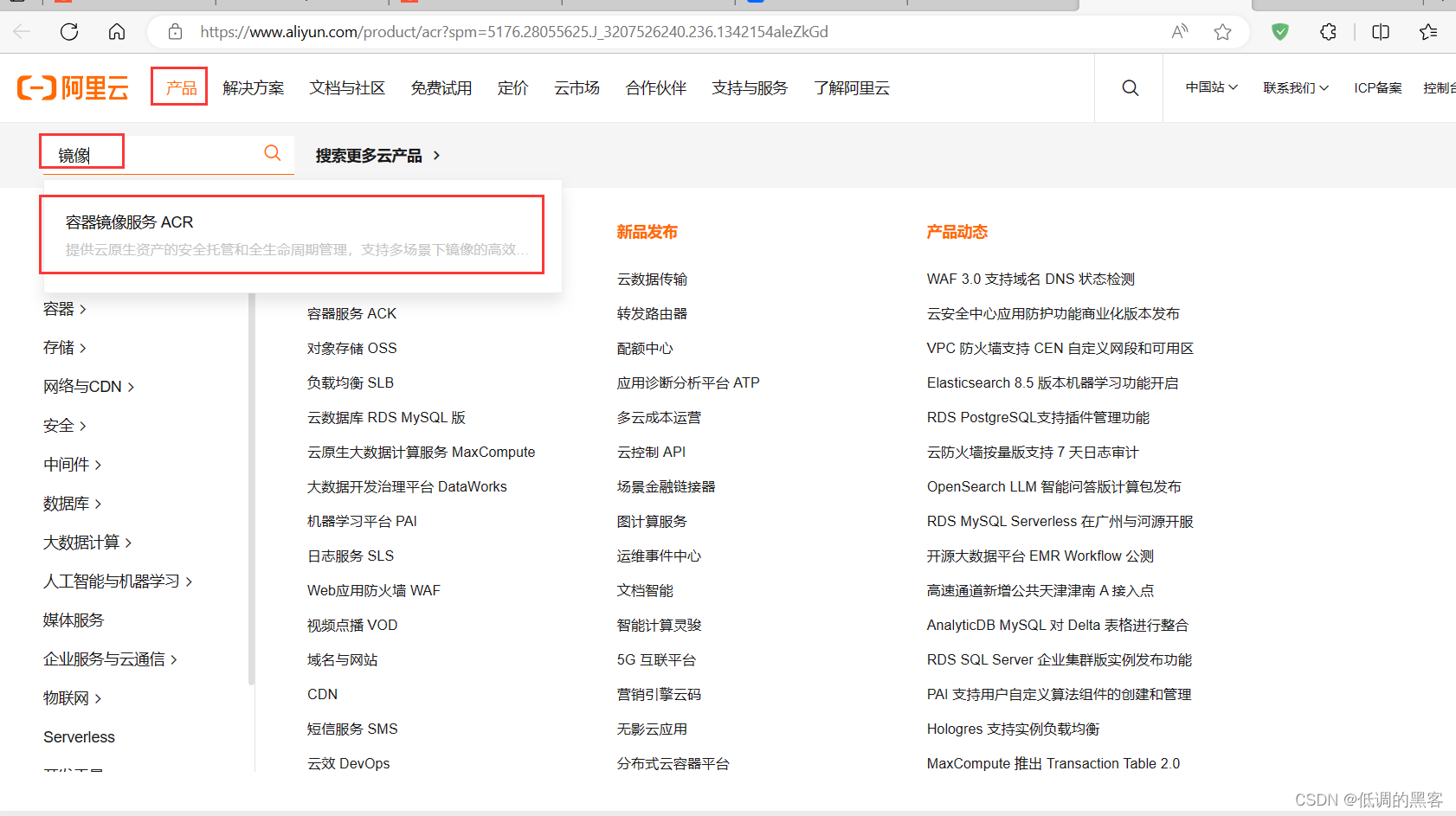This screenshot has height=816, width=1456.
Task: Open 云数据库 RDS MySQL 版 link
Action: (x=386, y=417)
